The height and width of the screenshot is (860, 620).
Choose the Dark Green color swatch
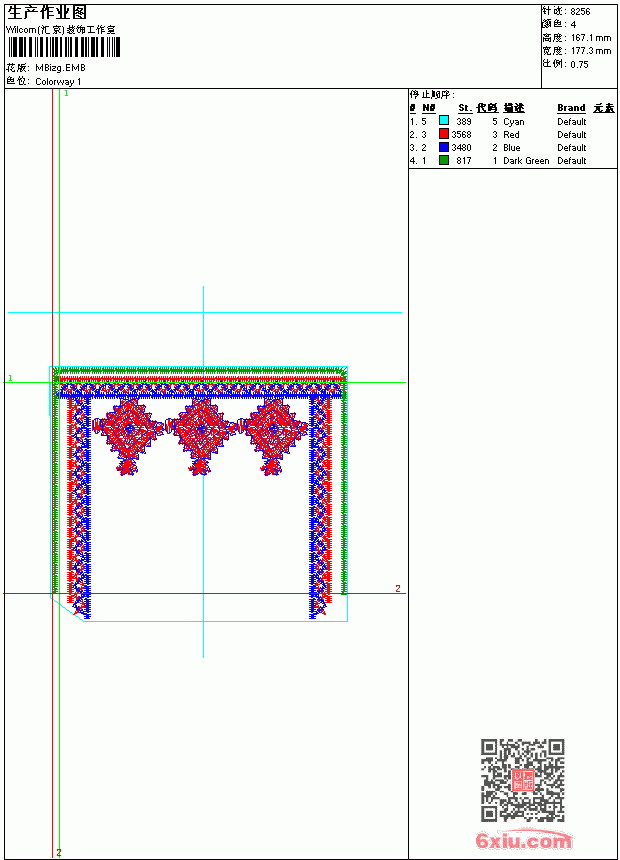coord(444,160)
